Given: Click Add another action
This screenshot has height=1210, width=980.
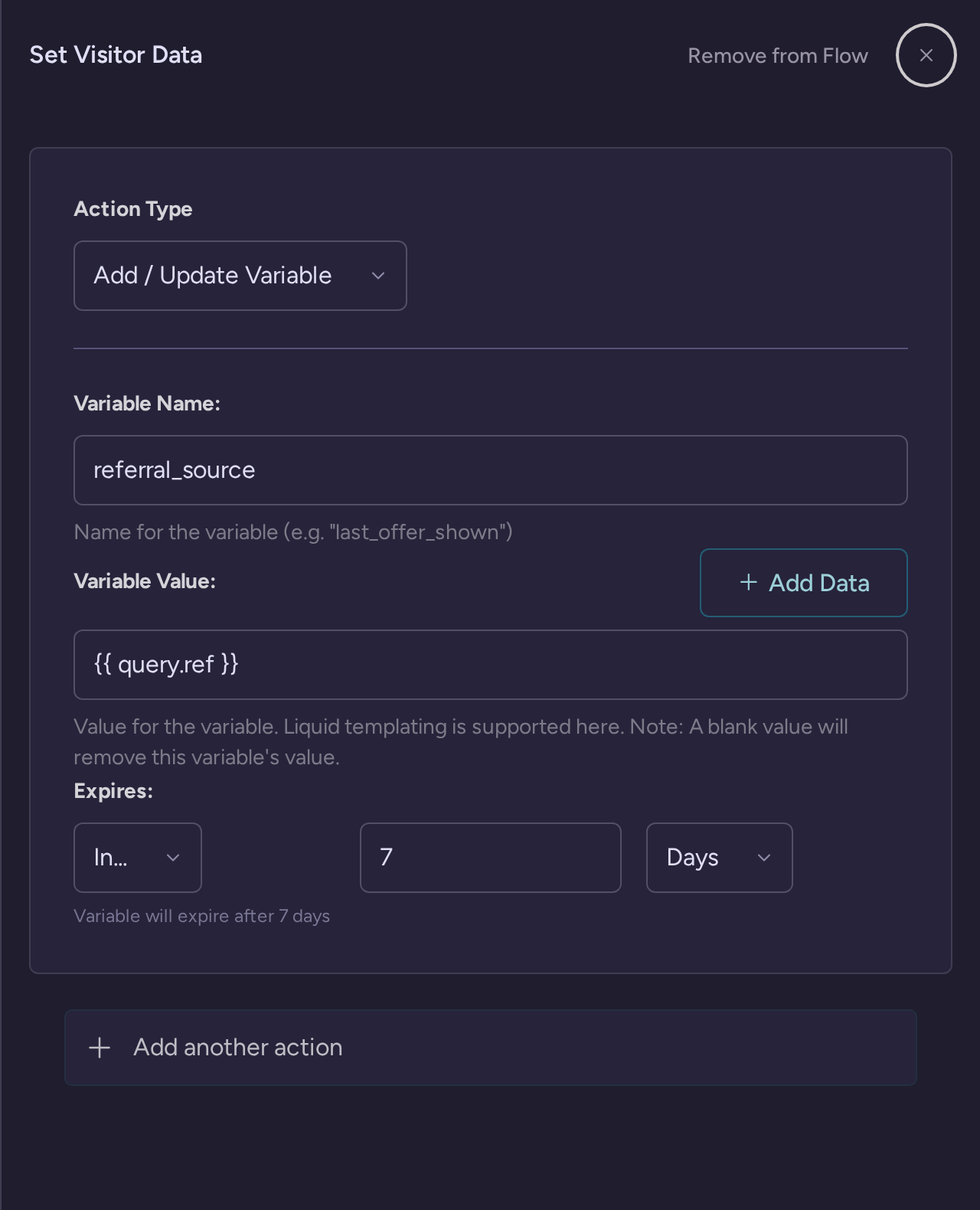Looking at the screenshot, I should [491, 1048].
